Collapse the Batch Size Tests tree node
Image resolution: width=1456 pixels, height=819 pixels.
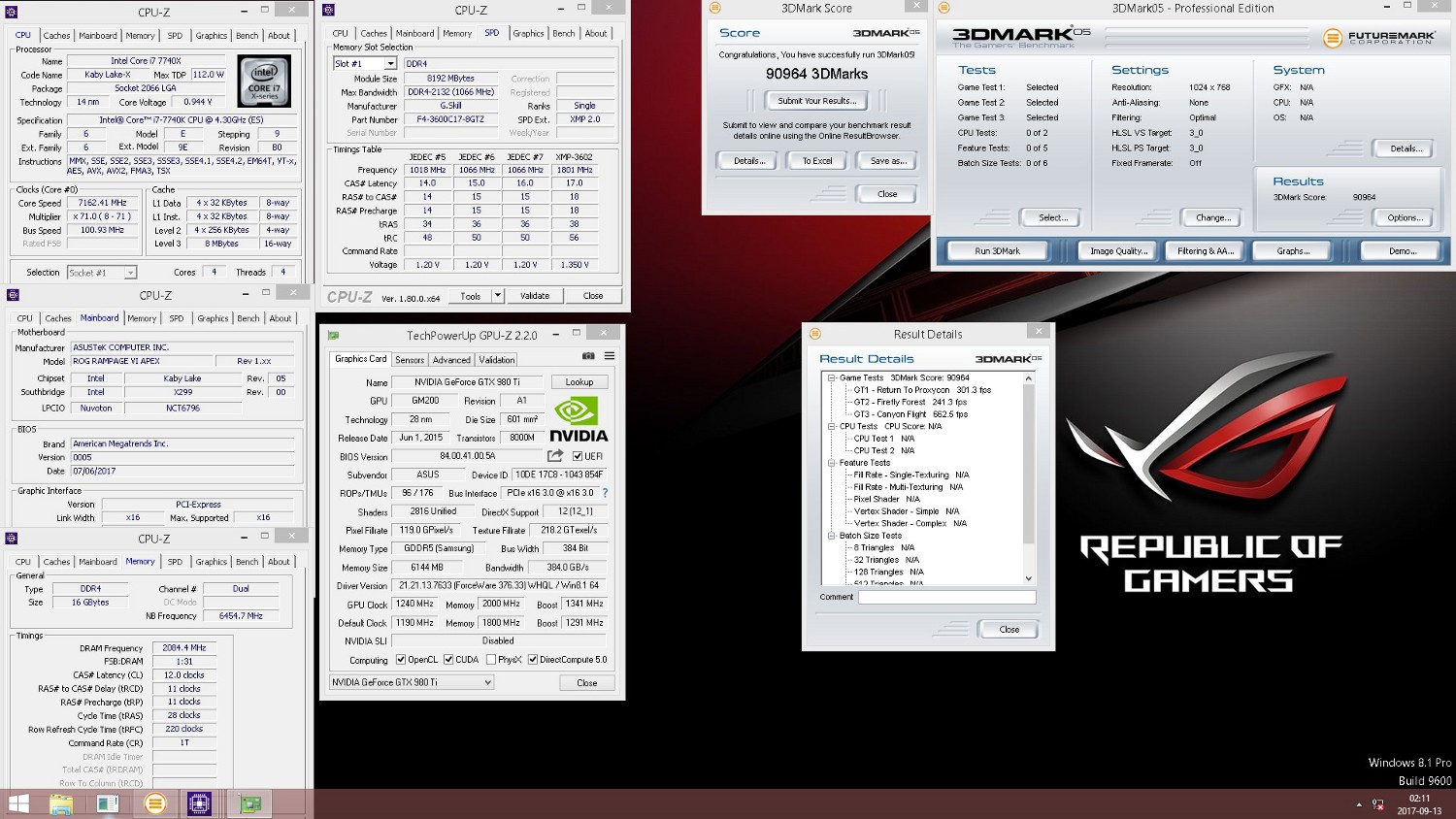tap(832, 536)
